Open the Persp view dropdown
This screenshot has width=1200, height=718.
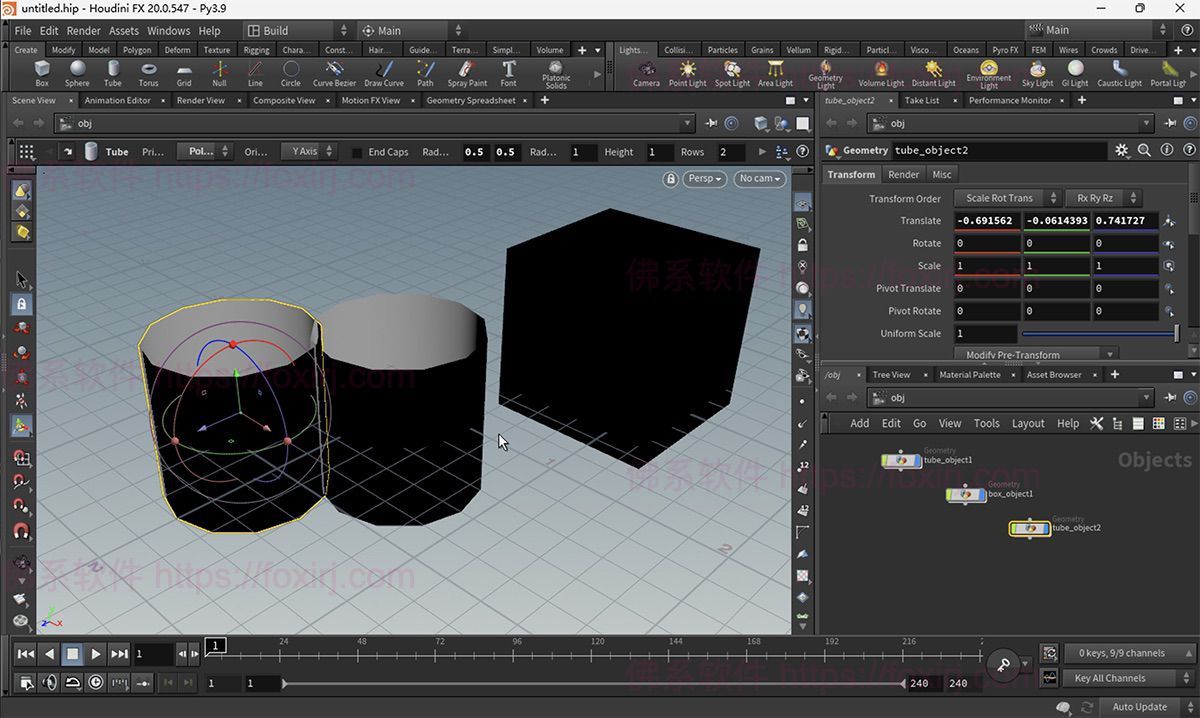coord(705,178)
